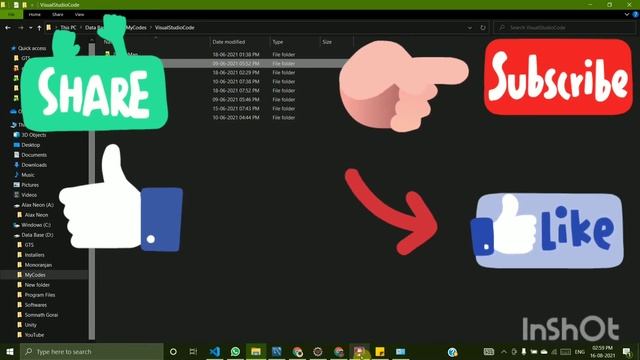Open Explorer help question mark icon
Viewport: 640px width, 360px height.
636,14
